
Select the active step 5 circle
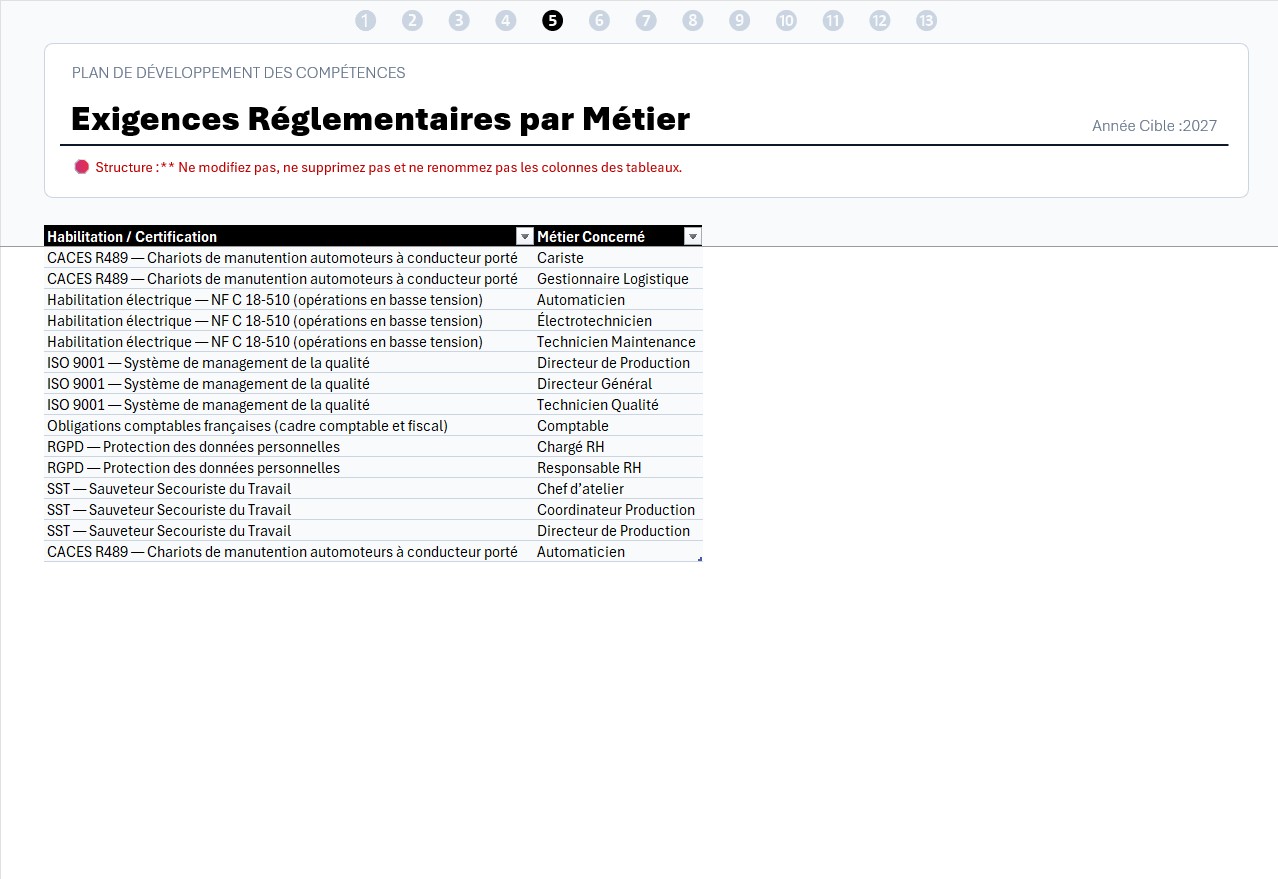click(x=552, y=20)
